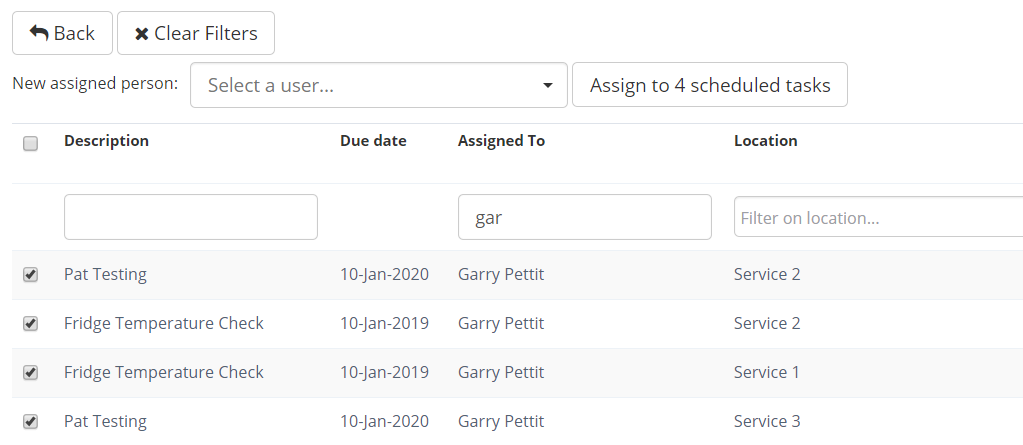Viewport: 1023px width, 445px height.
Task: Sort by the Due date column header
Action: [x=373, y=141]
